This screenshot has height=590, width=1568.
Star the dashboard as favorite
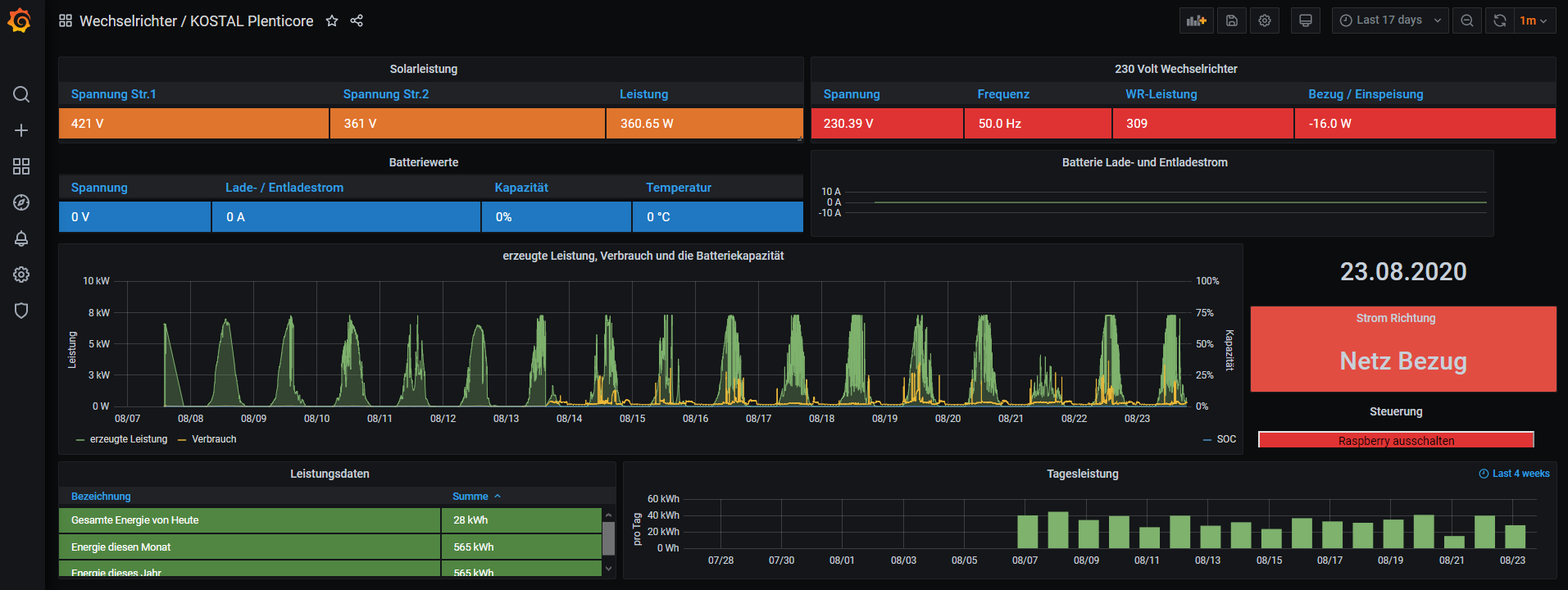[x=332, y=21]
